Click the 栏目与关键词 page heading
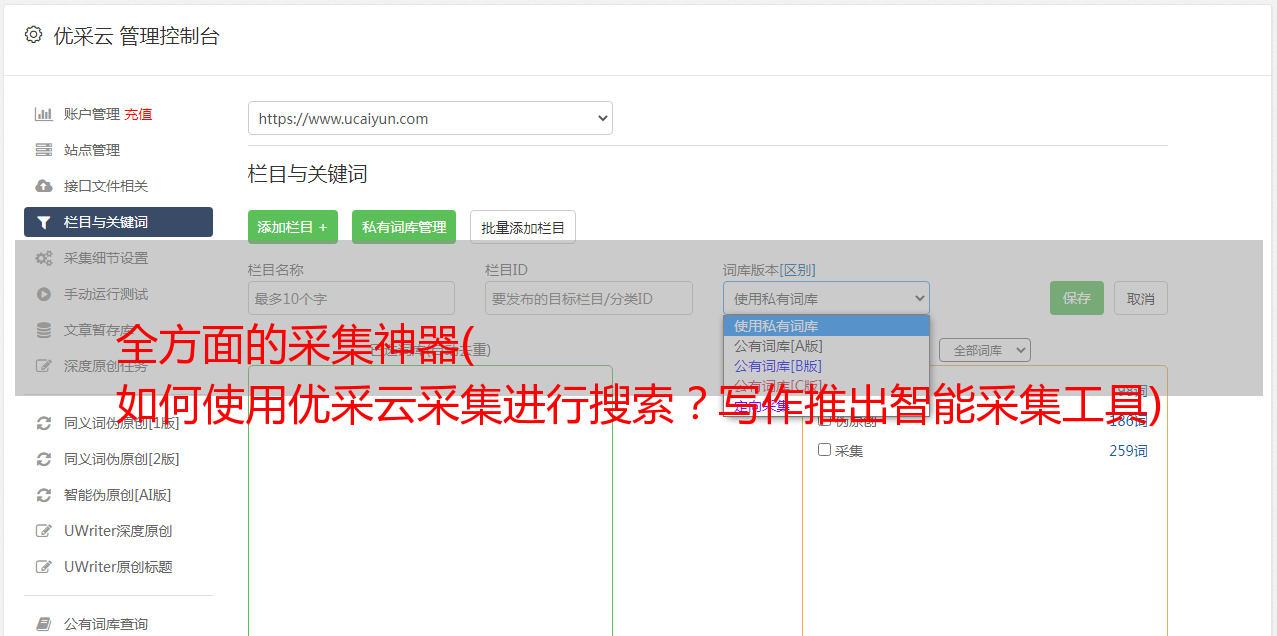 point(308,174)
